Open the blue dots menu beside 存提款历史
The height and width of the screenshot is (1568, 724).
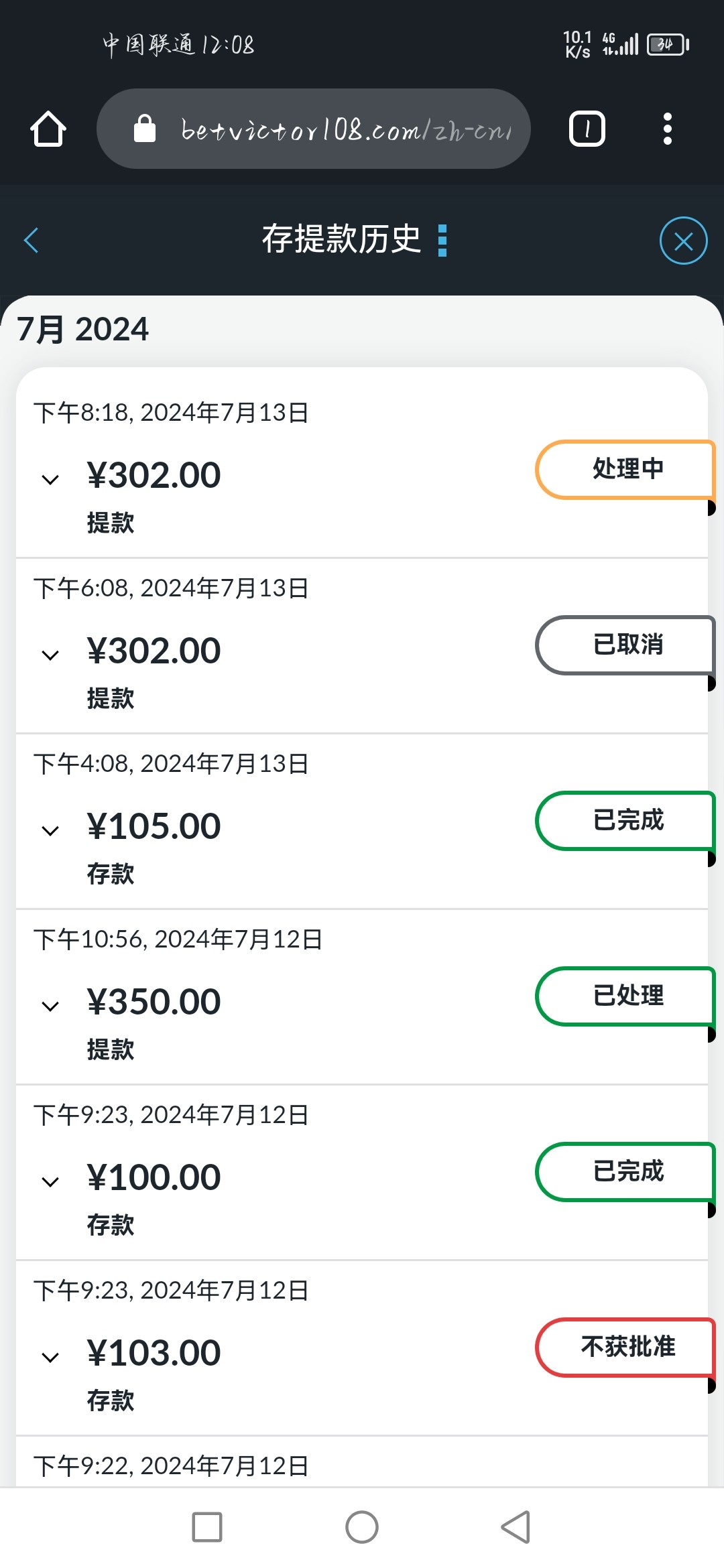442,241
